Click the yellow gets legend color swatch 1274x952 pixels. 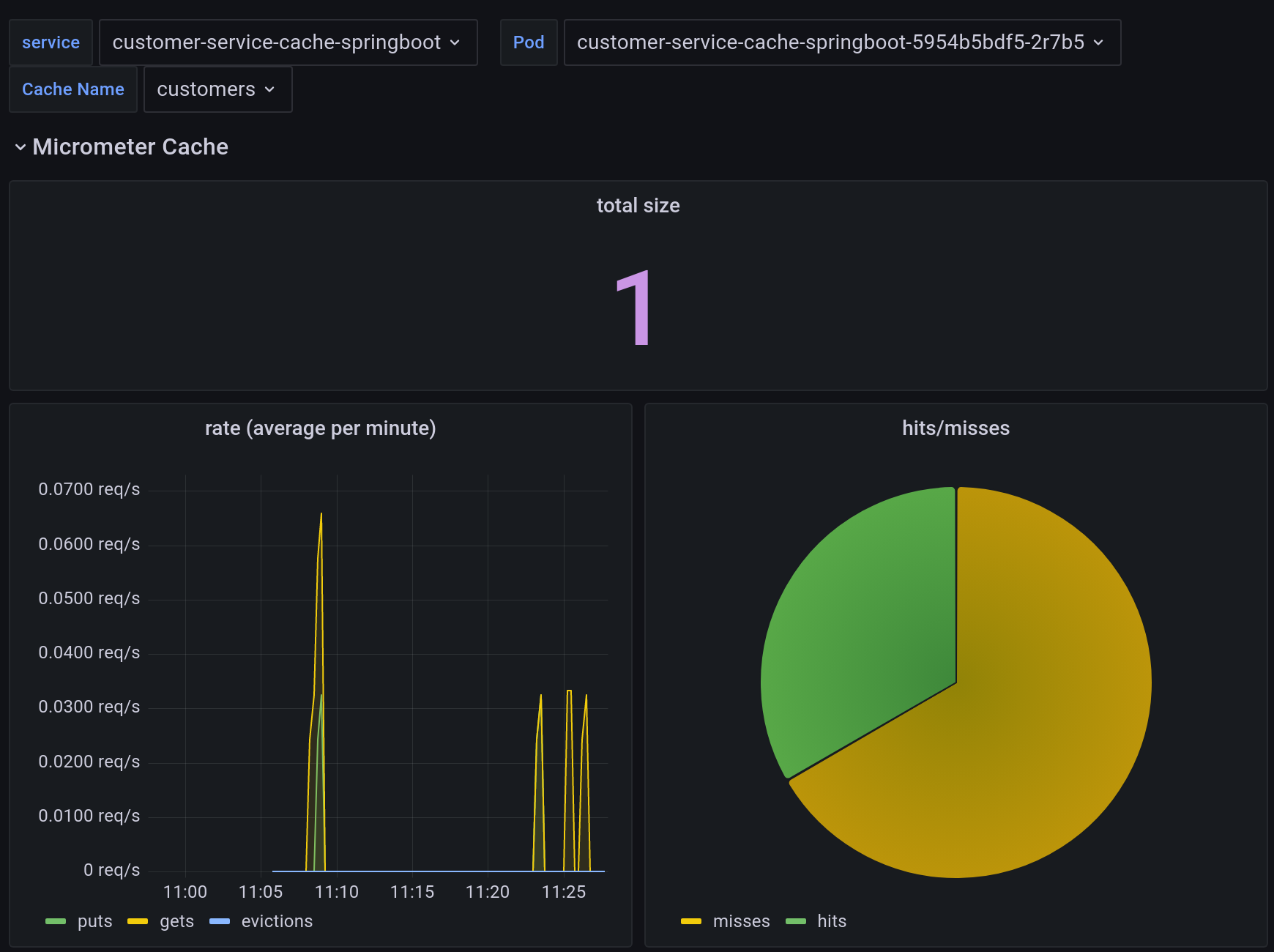pos(138,921)
